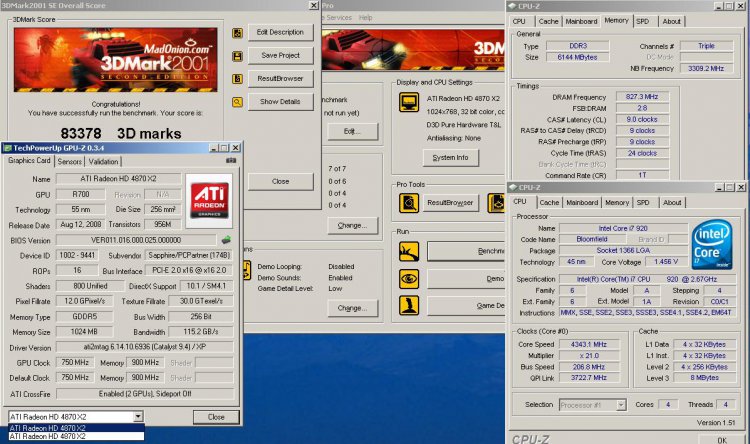Click the demo looping icon in 3DMark

click(247, 270)
